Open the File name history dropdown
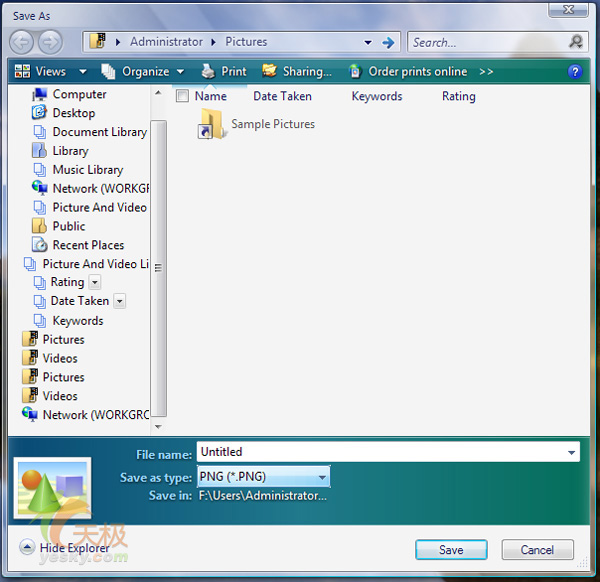The width and height of the screenshot is (600, 582). [571, 452]
